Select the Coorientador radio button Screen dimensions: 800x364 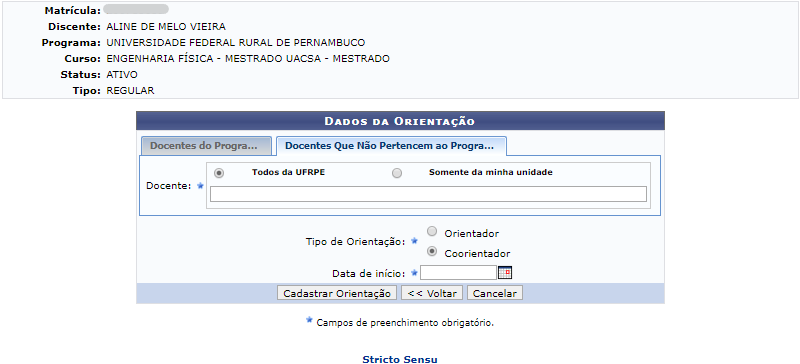432,252
